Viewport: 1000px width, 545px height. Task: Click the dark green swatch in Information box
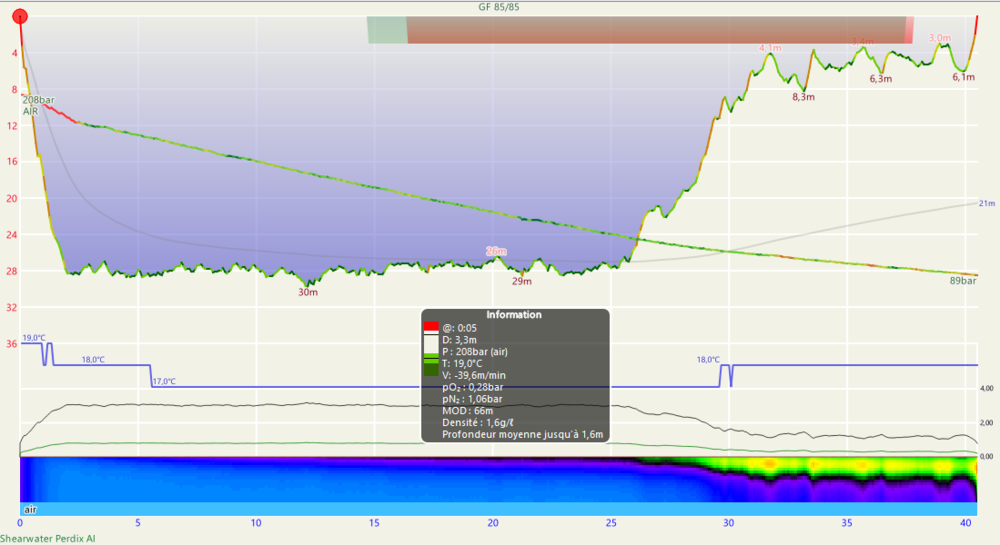(x=431, y=370)
